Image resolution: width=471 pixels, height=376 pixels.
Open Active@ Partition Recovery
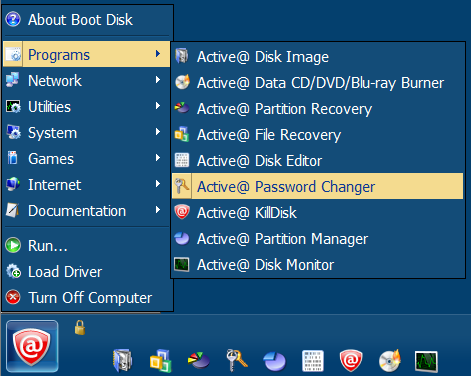click(x=318, y=108)
